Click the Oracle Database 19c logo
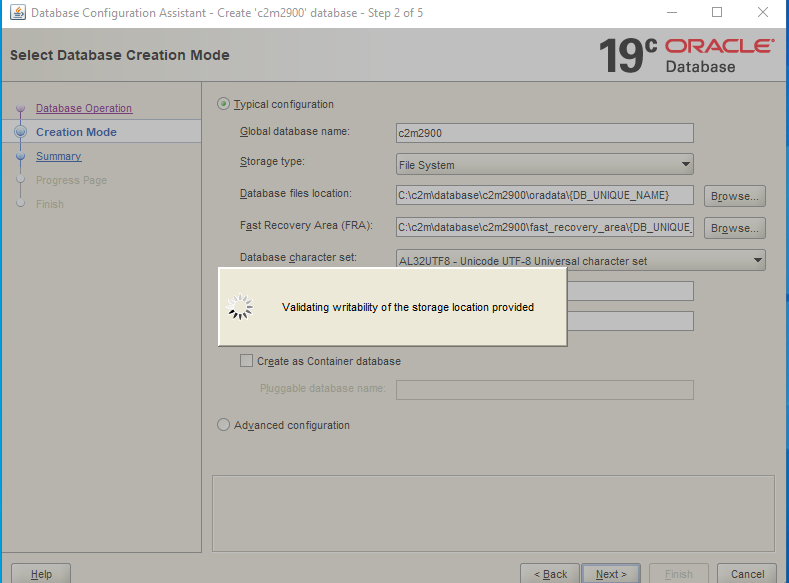This screenshot has width=789, height=583. point(686,55)
